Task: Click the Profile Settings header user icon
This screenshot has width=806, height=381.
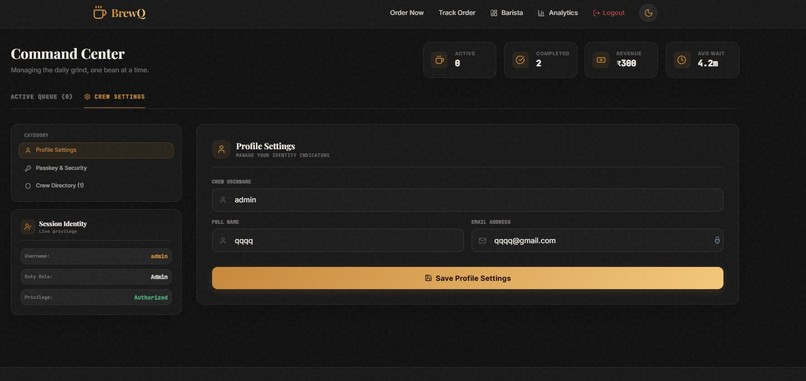Action: [222, 149]
